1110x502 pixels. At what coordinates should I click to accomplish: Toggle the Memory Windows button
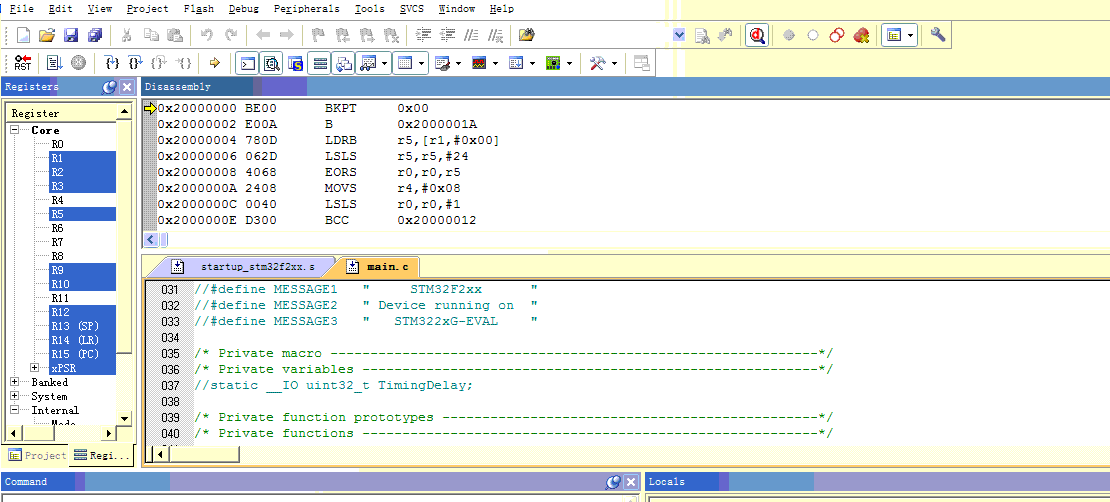(405, 63)
